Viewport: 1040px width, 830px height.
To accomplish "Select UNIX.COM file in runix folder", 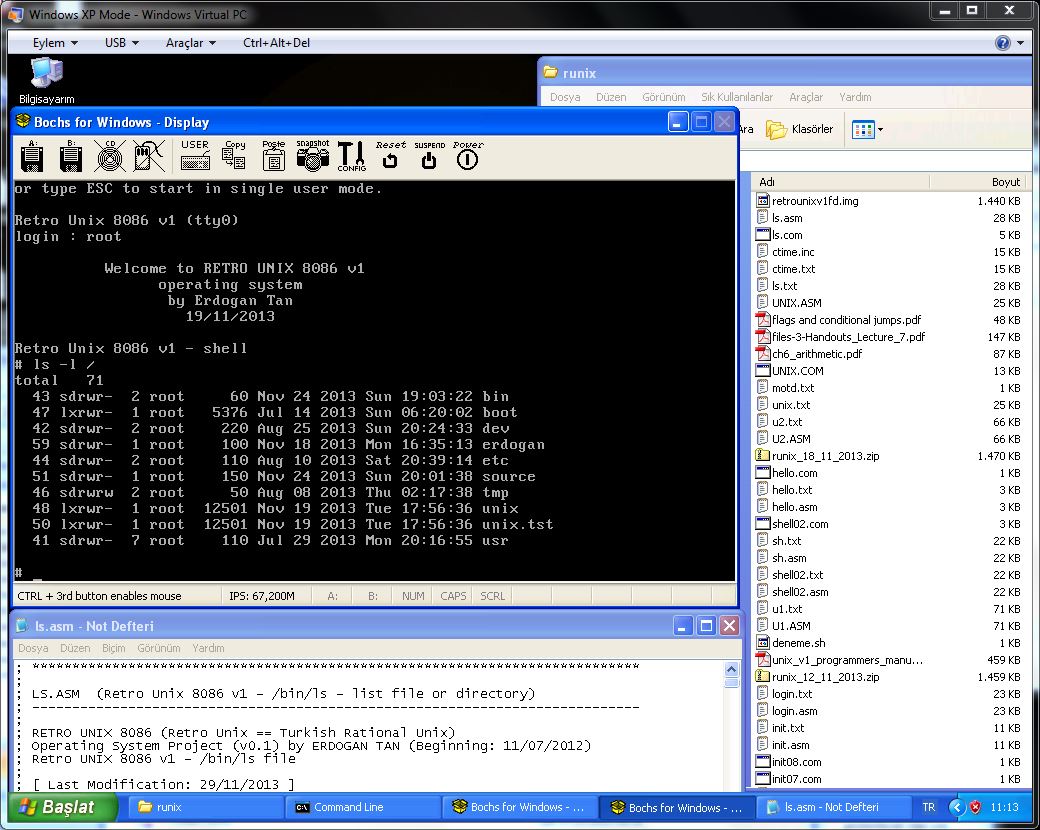I will coord(797,371).
